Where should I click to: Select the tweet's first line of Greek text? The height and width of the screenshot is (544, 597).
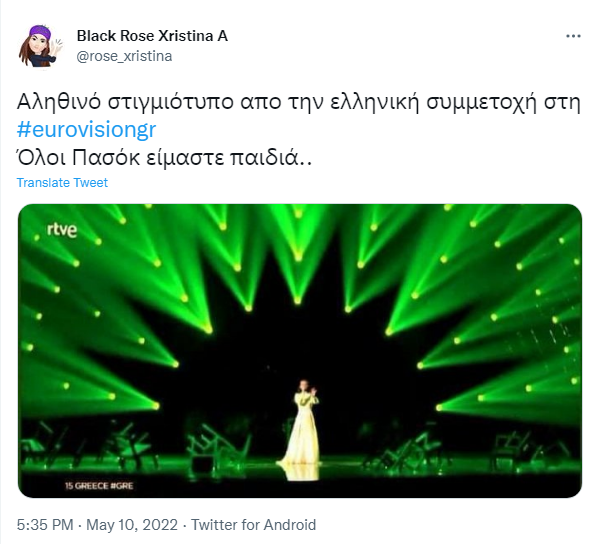298,102
